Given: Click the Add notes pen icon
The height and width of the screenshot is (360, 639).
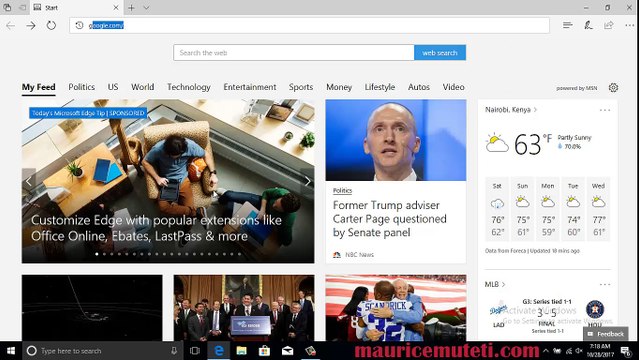Looking at the screenshot, I should tap(588, 25).
